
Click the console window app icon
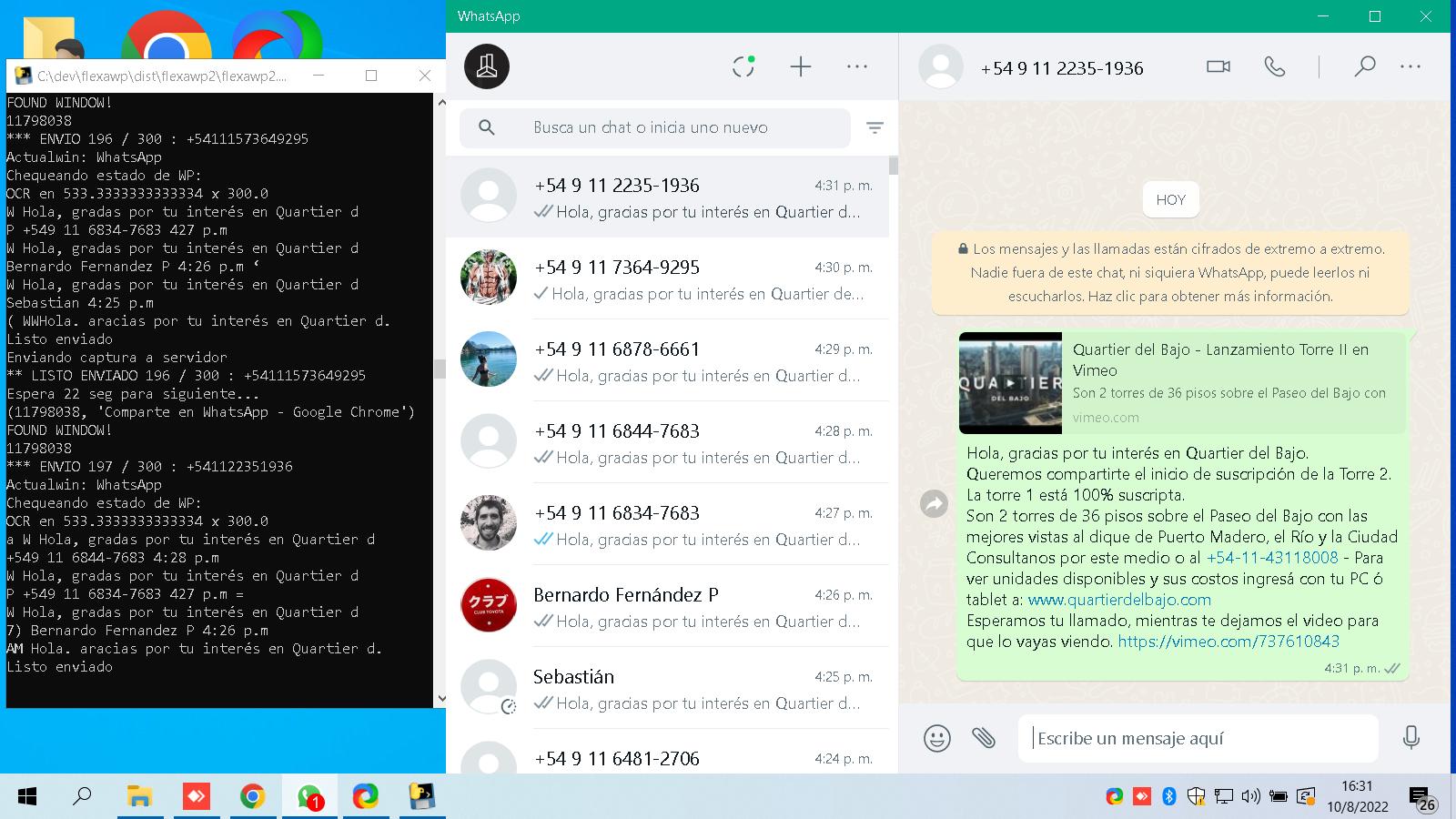22,76
